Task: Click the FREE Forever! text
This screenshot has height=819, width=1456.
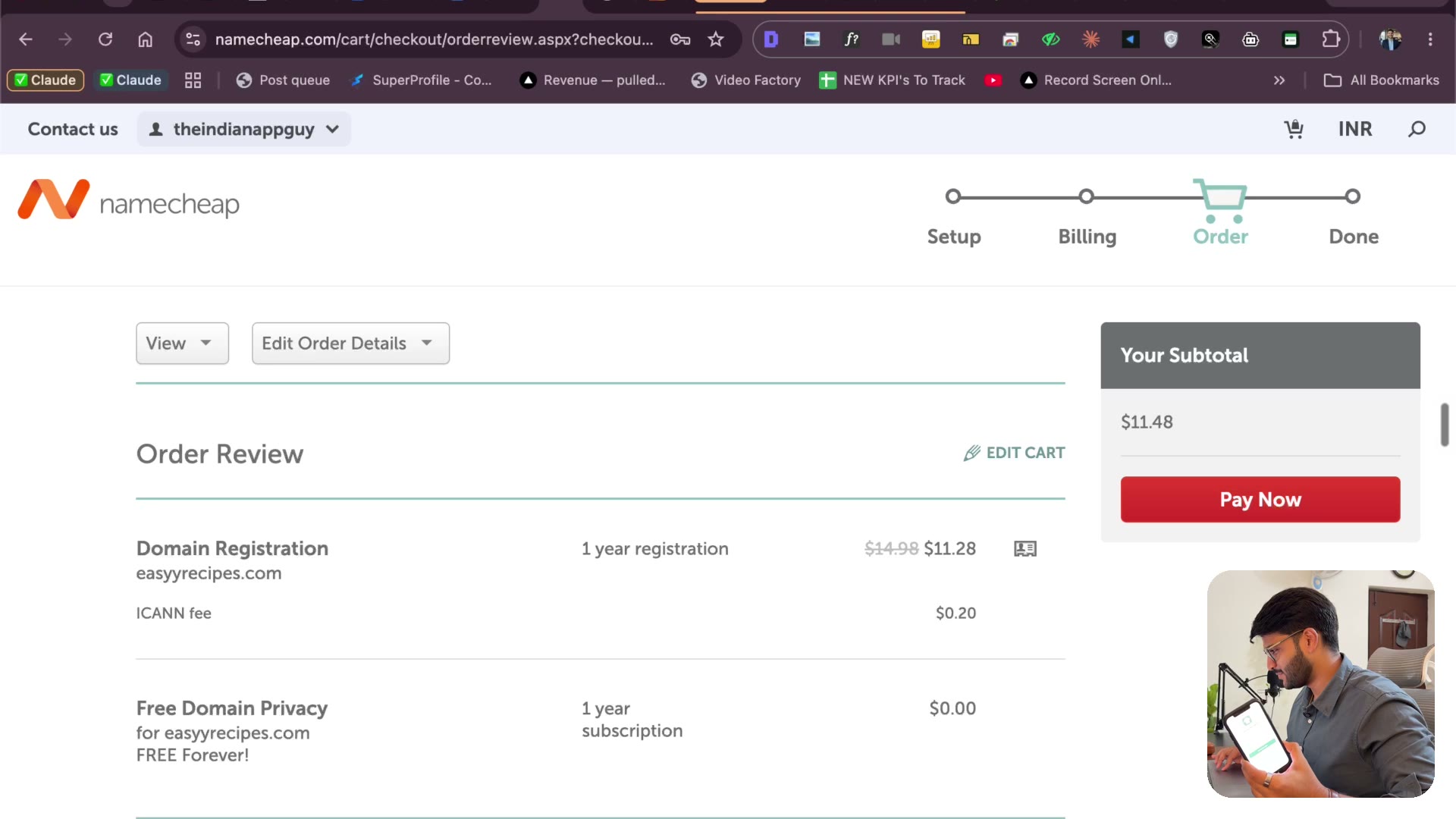Action: pos(193,755)
